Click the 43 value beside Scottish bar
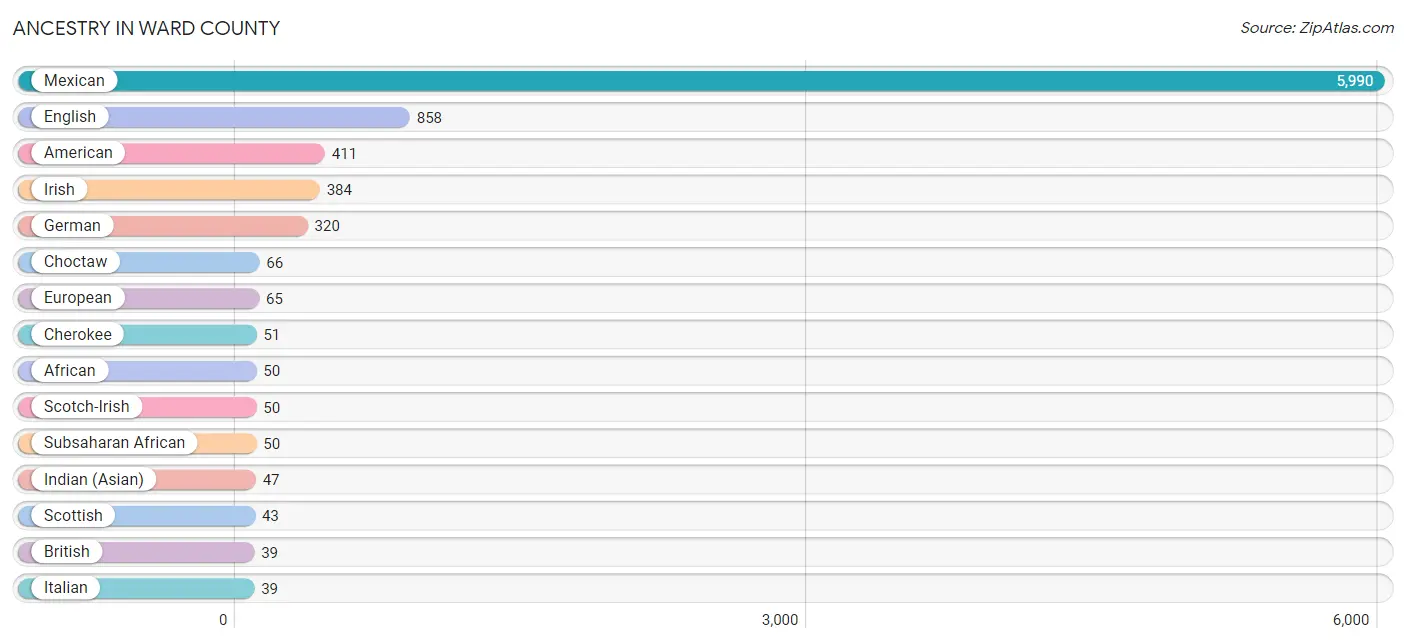Viewport: 1406px width, 644px height. 270,516
